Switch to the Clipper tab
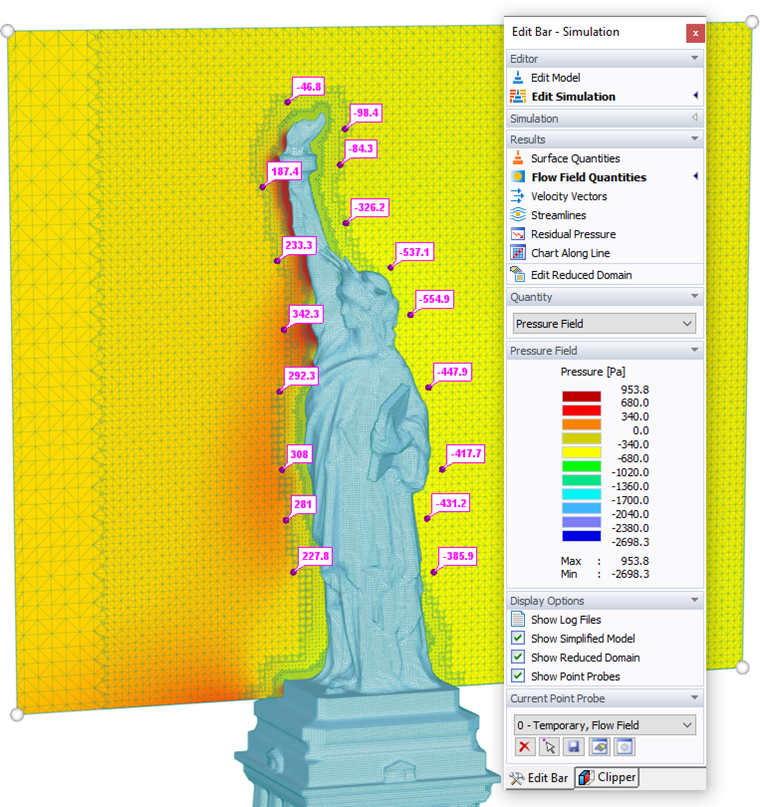 coord(607,777)
